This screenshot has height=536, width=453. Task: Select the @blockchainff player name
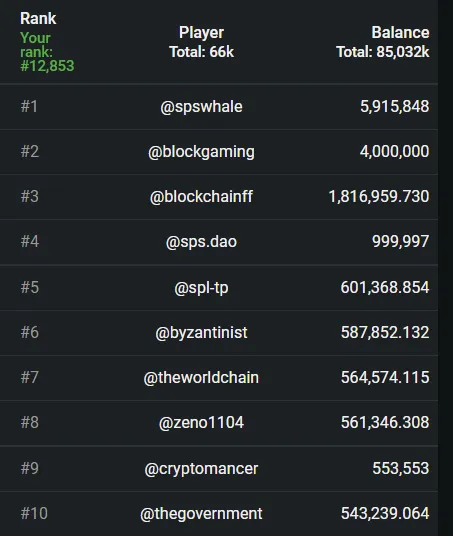[201, 197]
